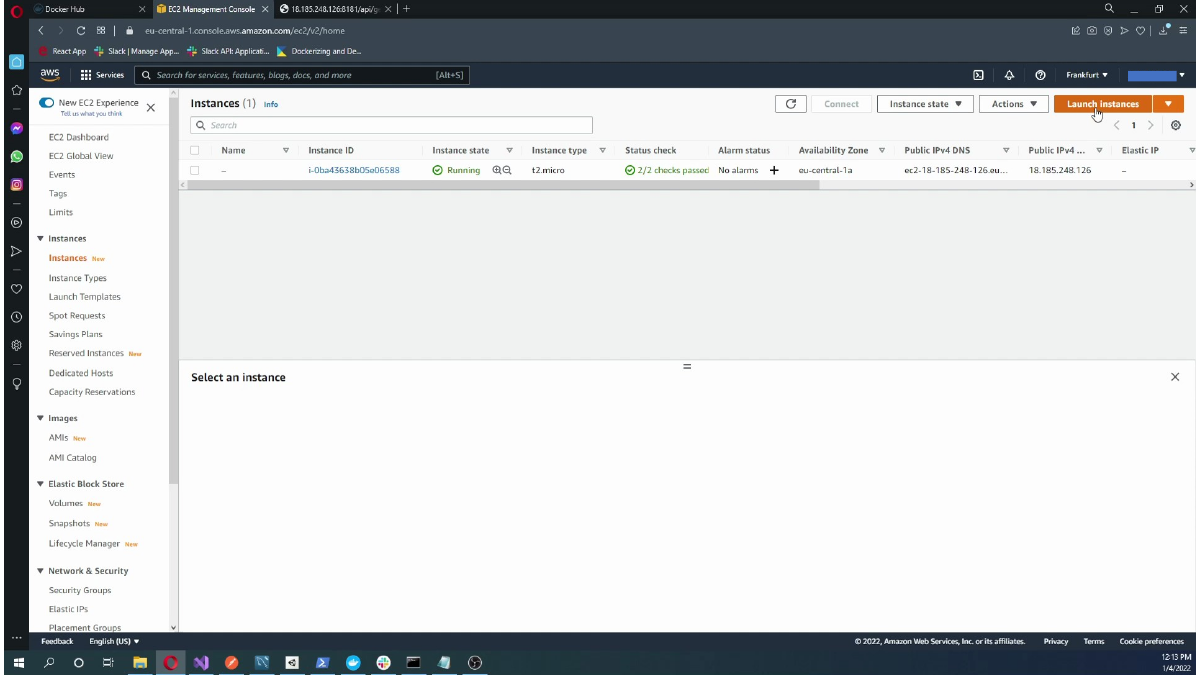Image resolution: width=1201 pixels, height=675 pixels.
Task: Open Docker Desktop from taskbar
Action: click(353, 662)
